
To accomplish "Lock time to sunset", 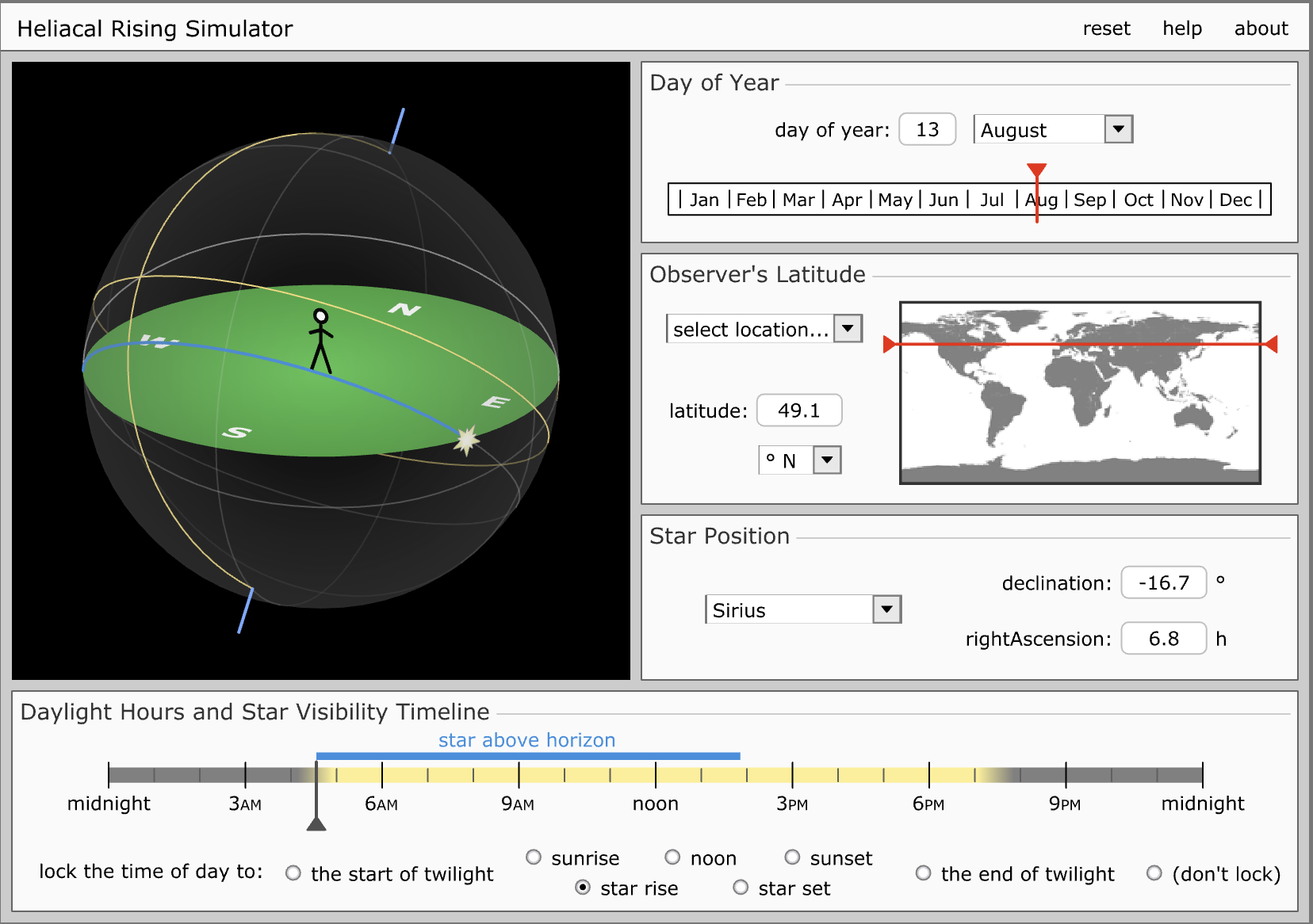I will 792,857.
